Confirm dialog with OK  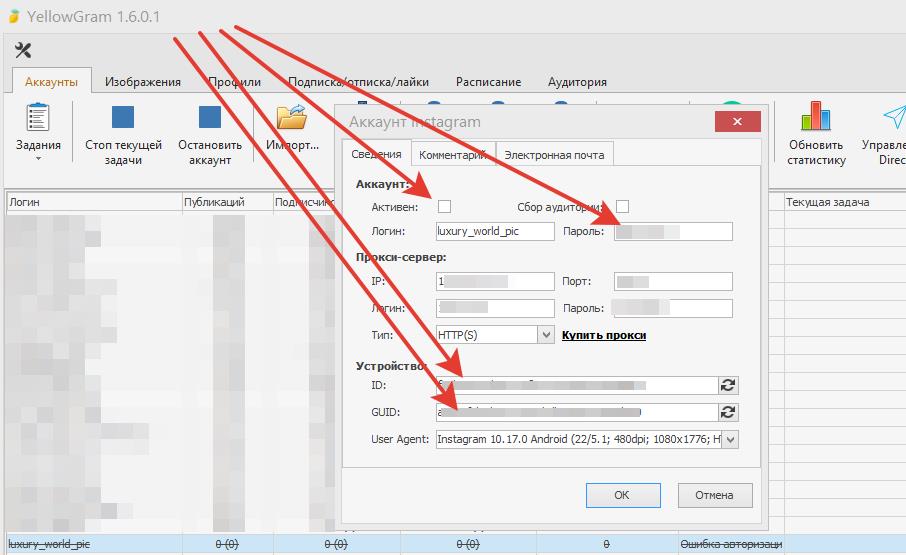[623, 496]
